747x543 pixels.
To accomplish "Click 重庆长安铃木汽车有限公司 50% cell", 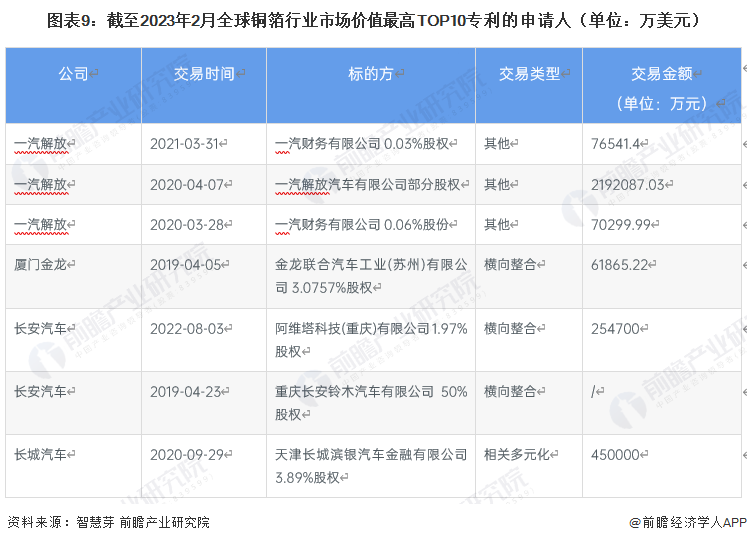I will point(371,403).
